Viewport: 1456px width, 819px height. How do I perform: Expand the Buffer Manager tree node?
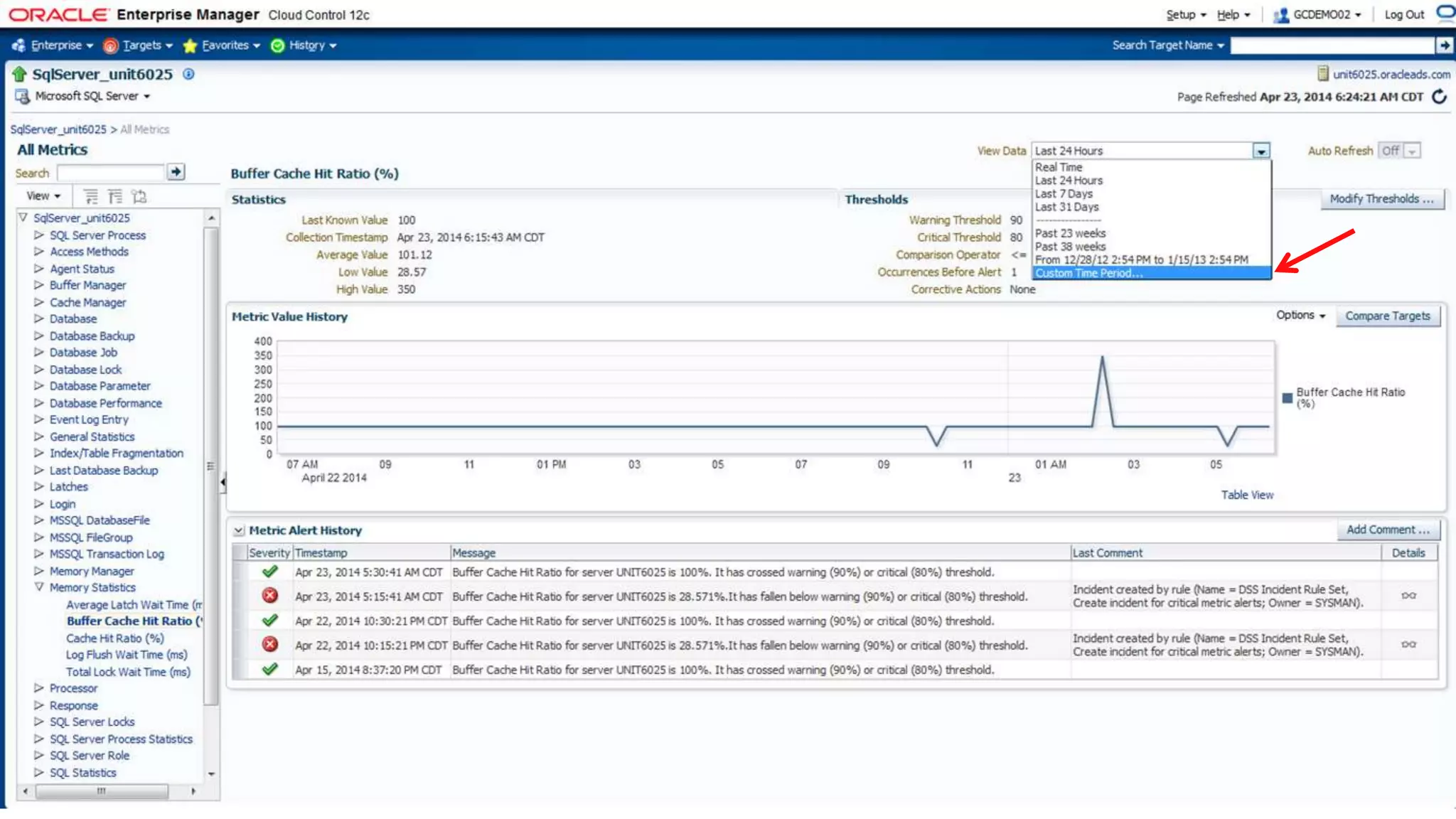pyautogui.click(x=39, y=285)
